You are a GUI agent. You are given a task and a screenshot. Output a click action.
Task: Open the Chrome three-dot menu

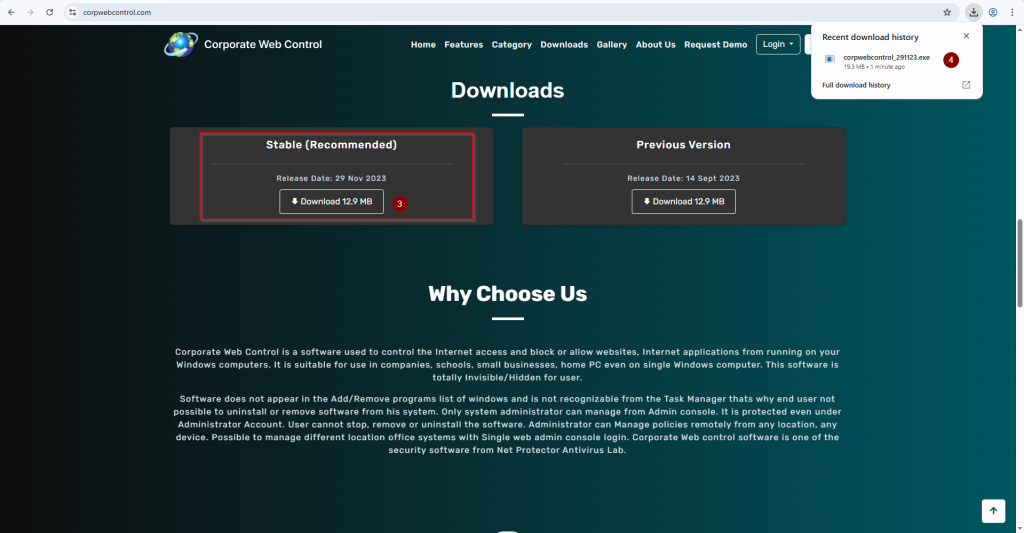1012,12
